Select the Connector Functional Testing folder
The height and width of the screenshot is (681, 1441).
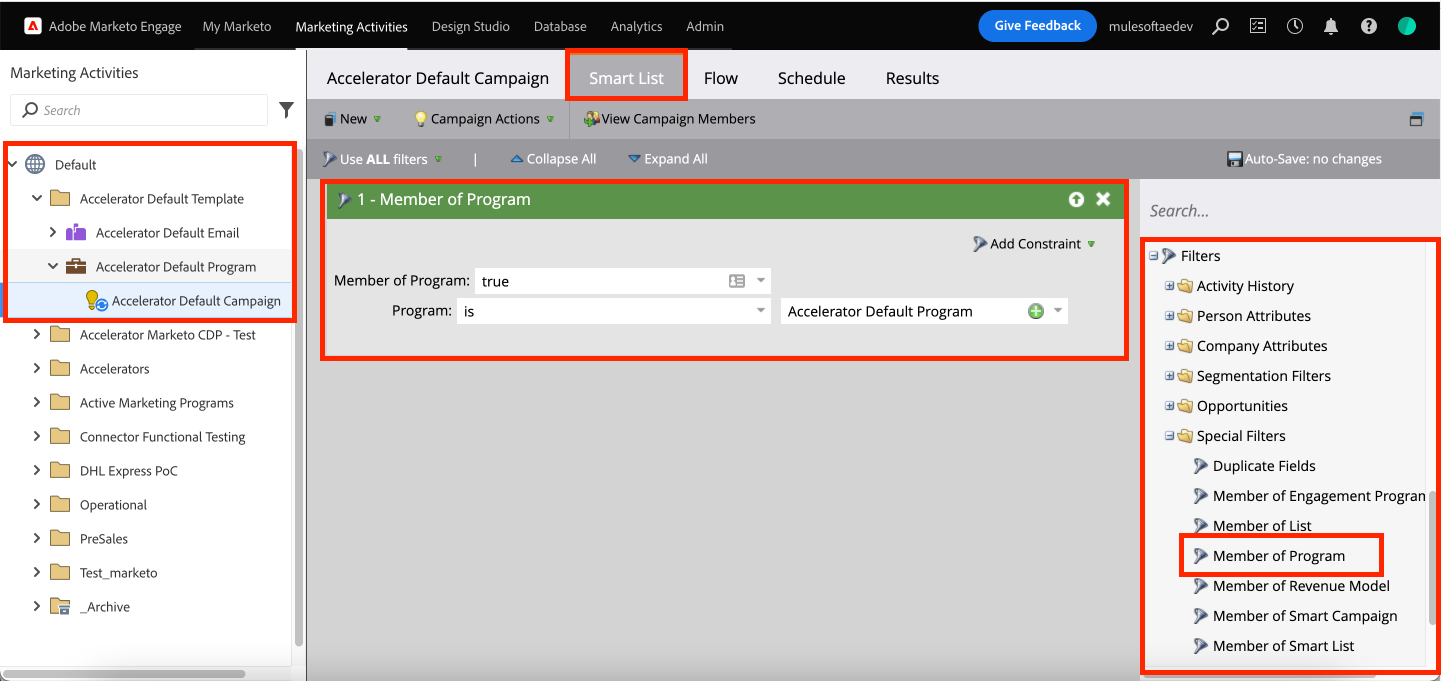(x=162, y=437)
